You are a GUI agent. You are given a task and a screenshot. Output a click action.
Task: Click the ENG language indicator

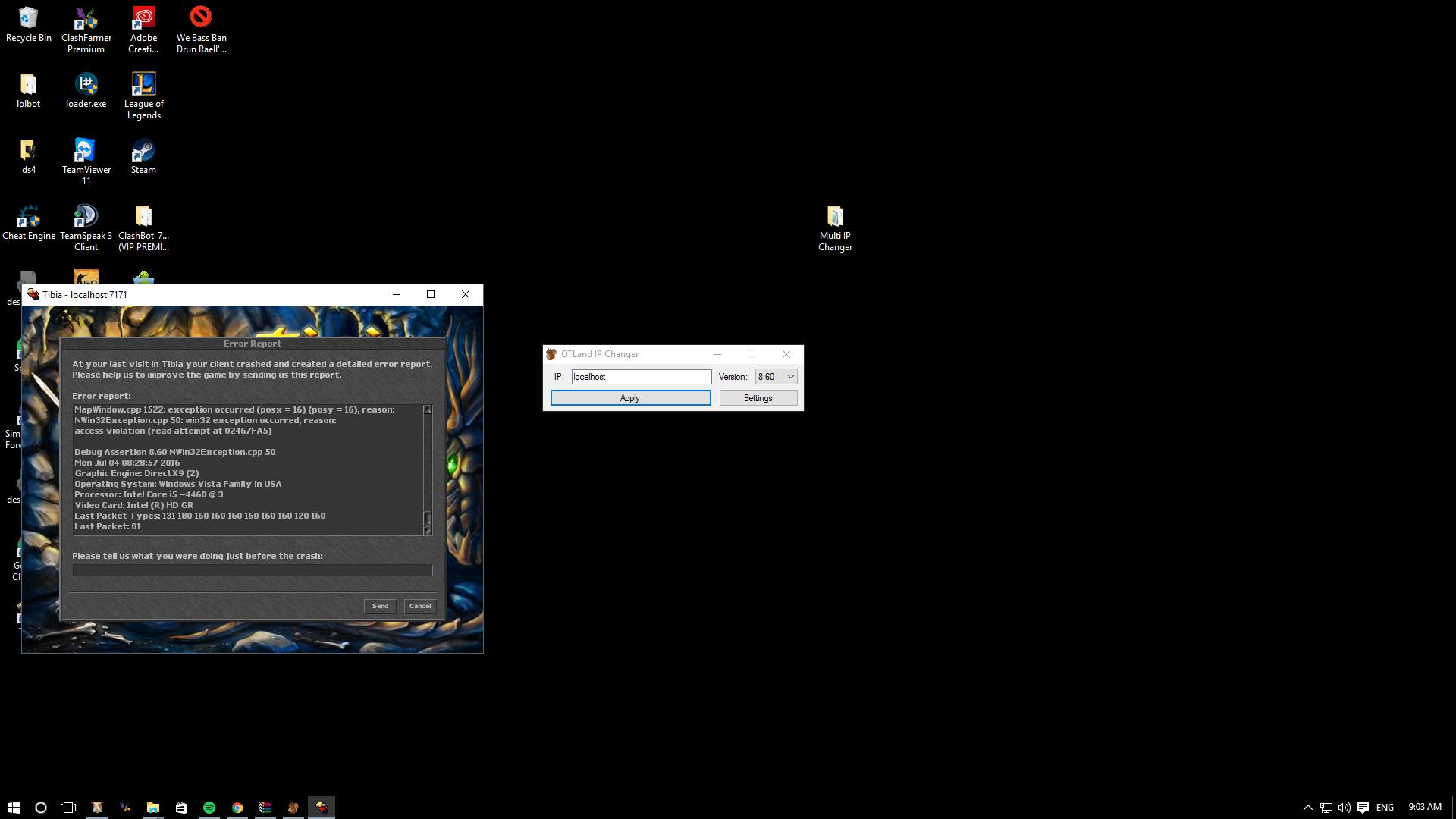click(1385, 808)
